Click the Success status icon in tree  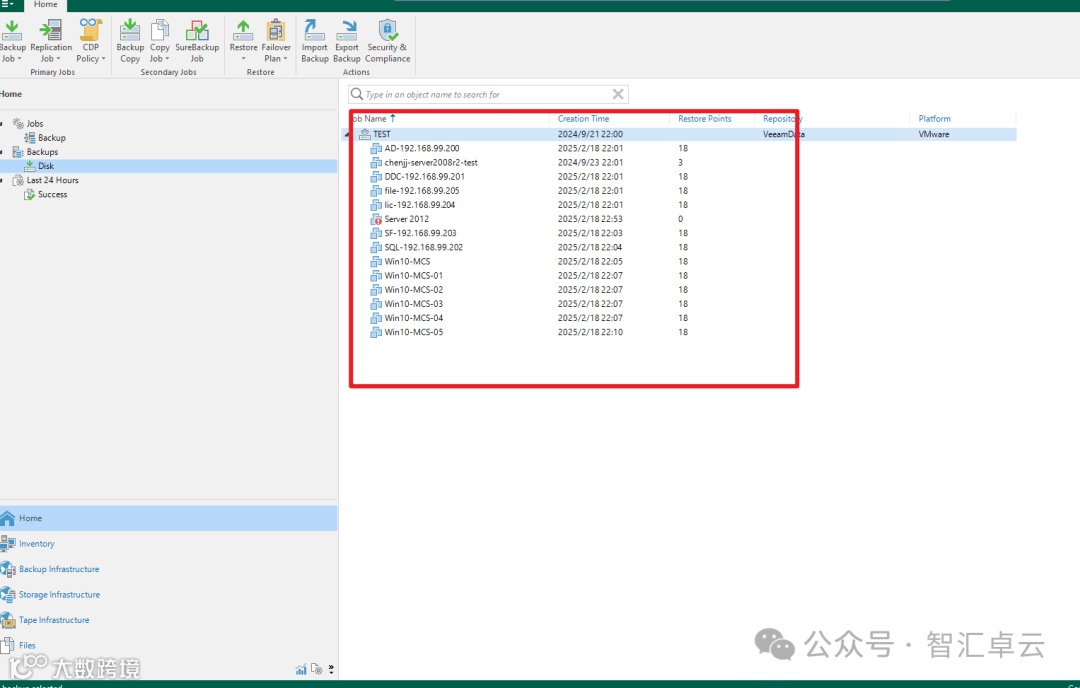pos(30,194)
